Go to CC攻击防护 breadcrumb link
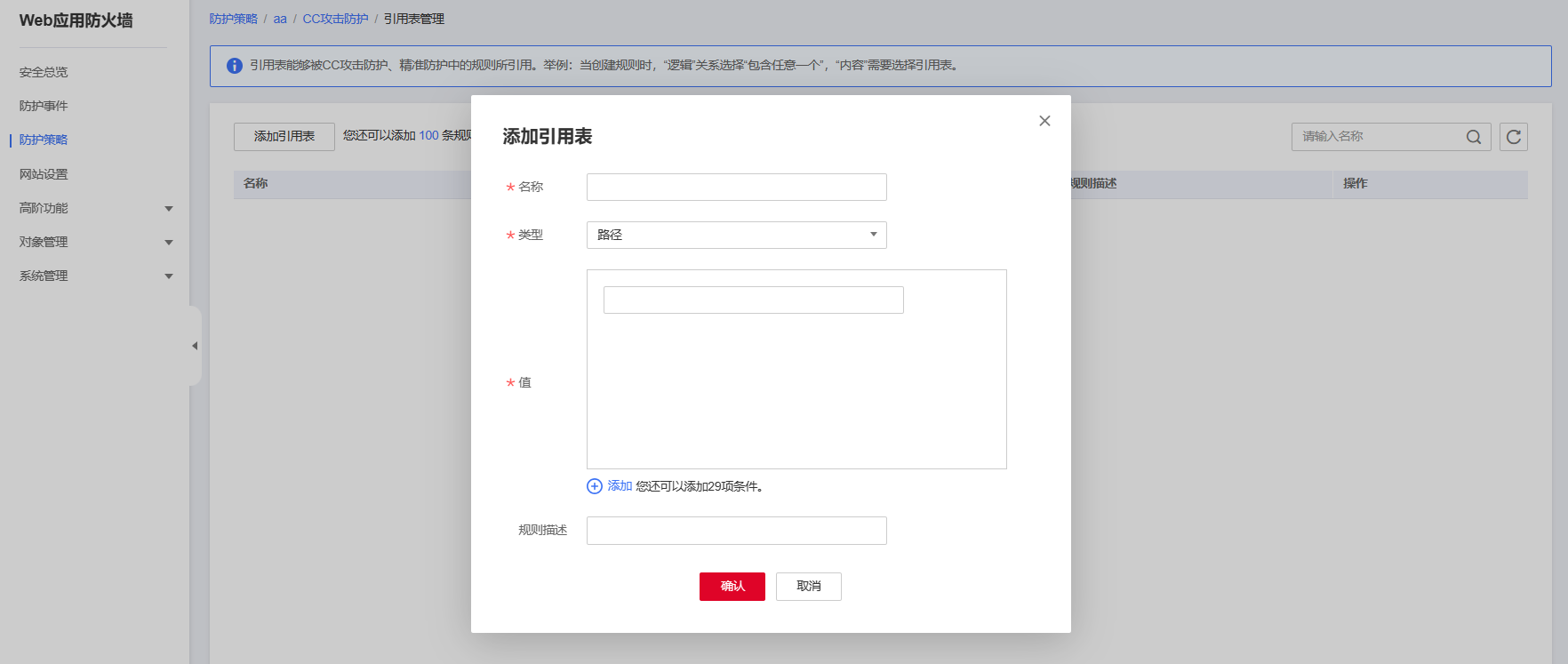This screenshot has width=1568, height=664. click(x=335, y=19)
